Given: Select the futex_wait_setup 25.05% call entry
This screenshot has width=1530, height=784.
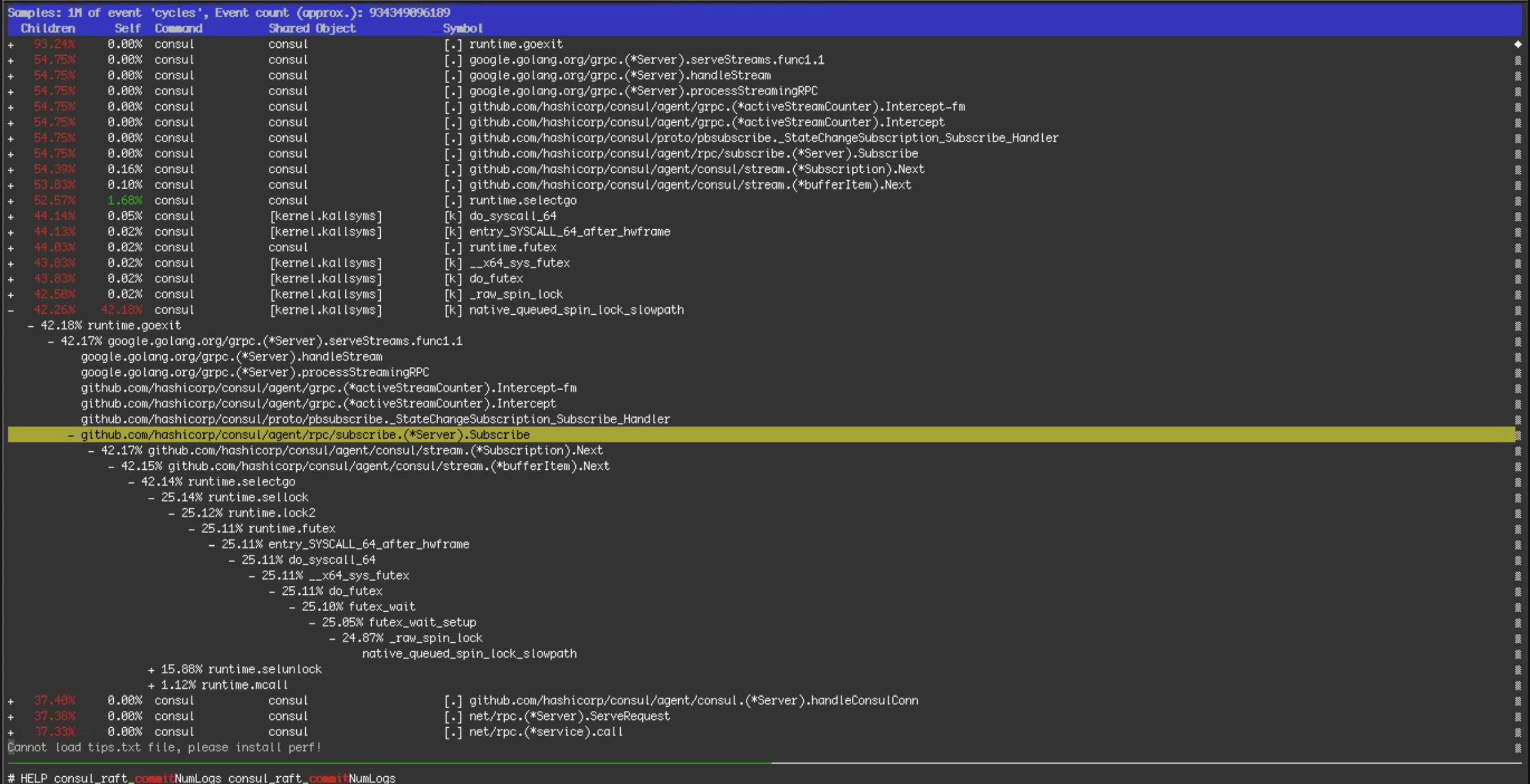Looking at the screenshot, I should (x=421, y=622).
